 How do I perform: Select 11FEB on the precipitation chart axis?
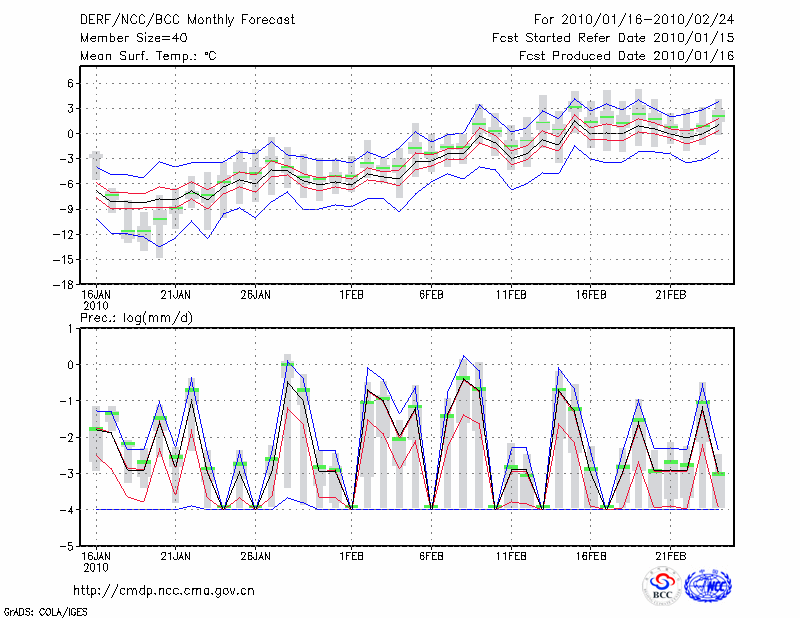(x=511, y=557)
